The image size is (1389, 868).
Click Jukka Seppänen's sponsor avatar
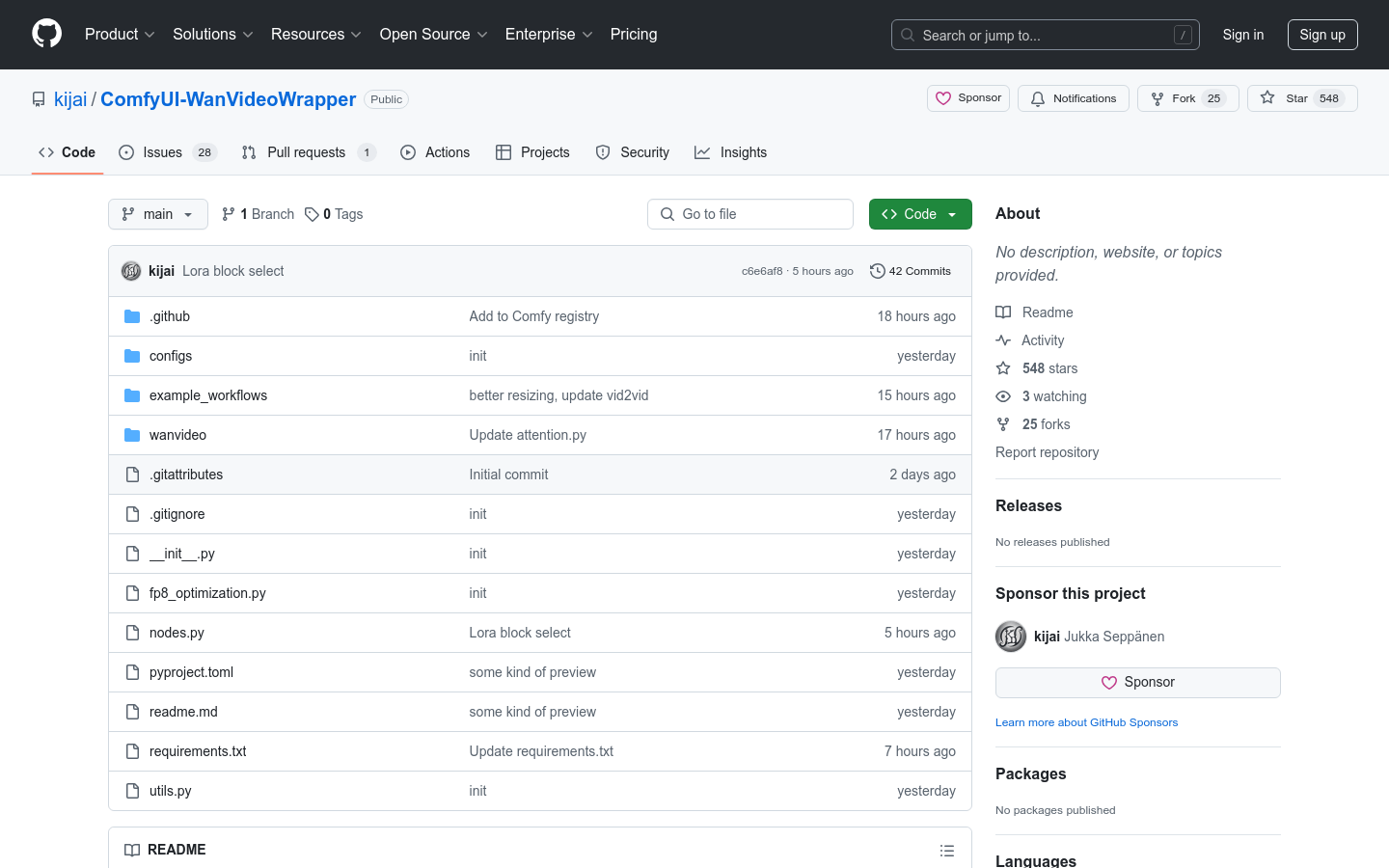1011,637
